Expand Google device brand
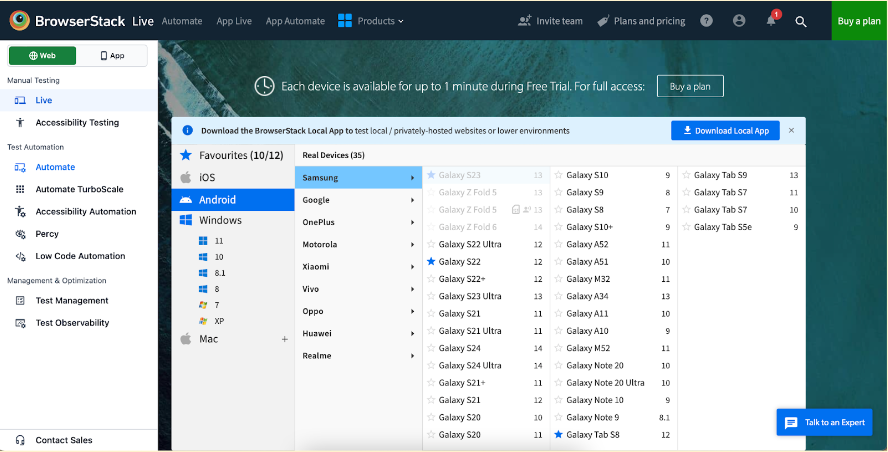This screenshot has width=888, height=452. coord(358,200)
